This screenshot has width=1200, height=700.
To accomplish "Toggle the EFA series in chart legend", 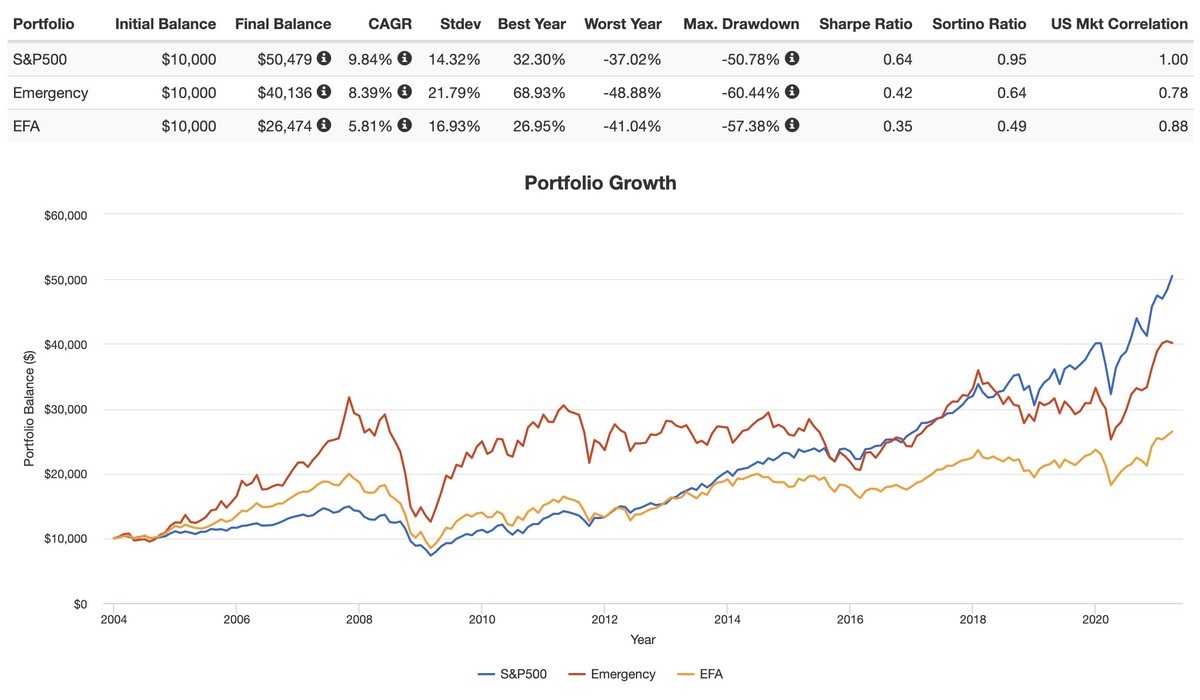I will (x=701, y=674).
